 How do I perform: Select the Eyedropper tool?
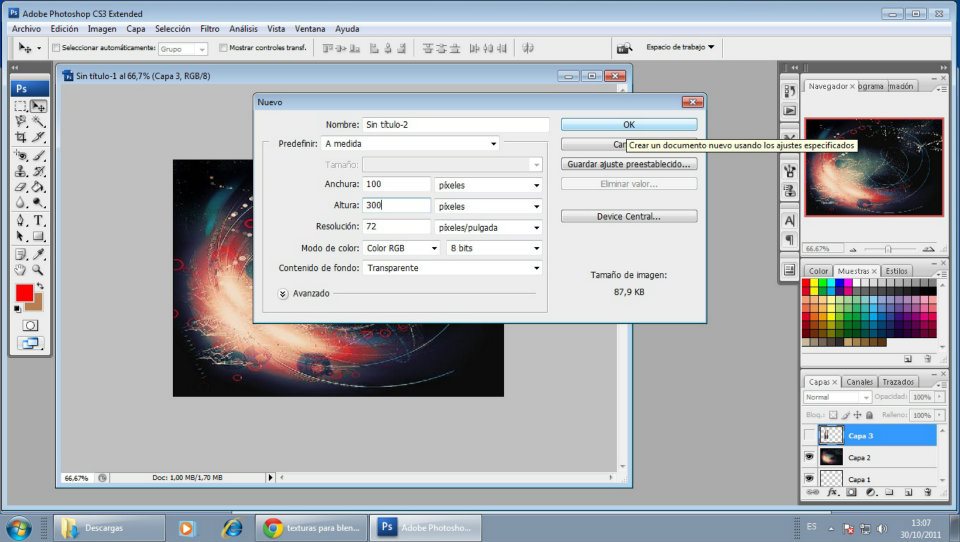coord(38,254)
